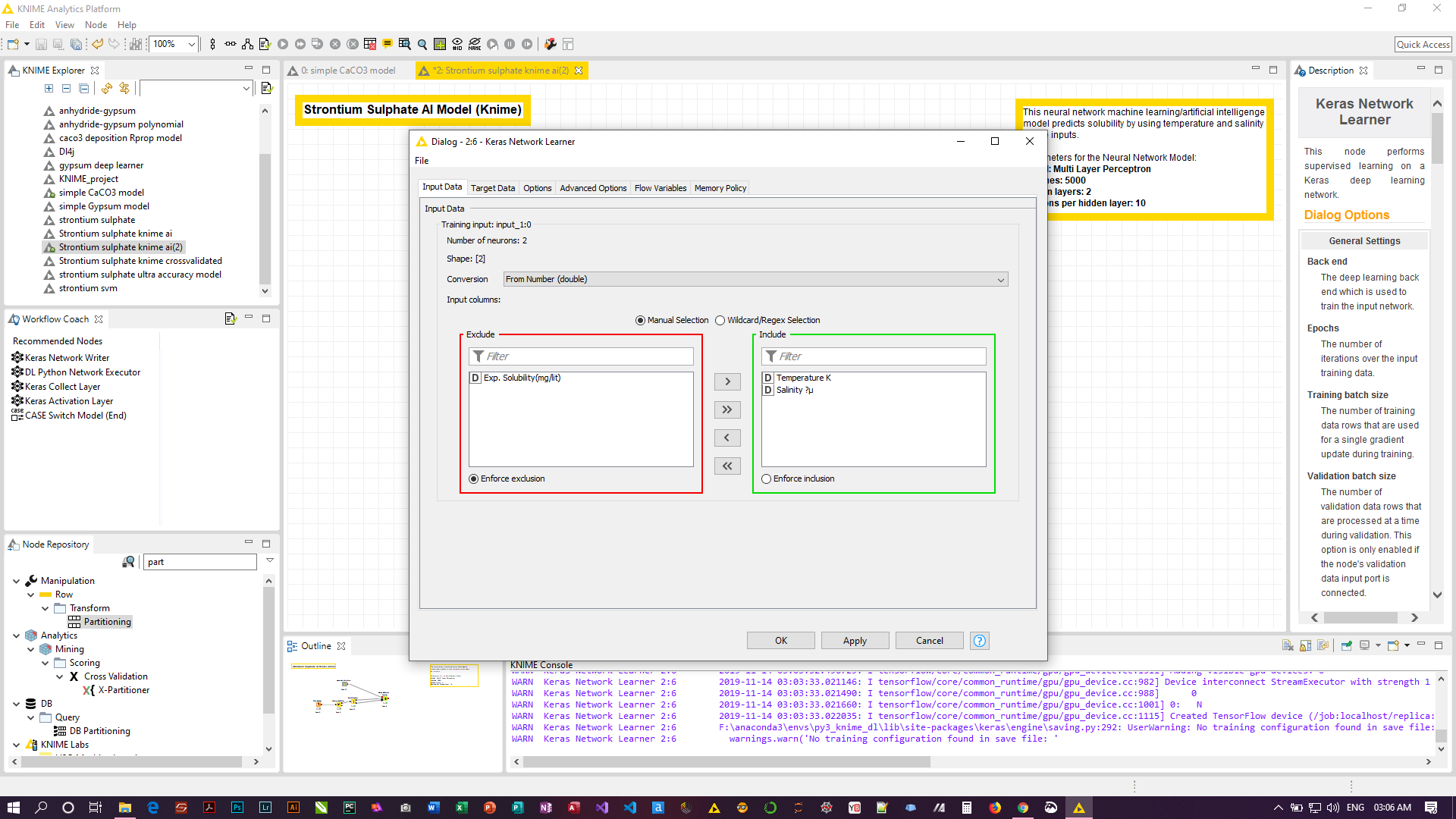Toggle the console Scroll Lock icon
1456x819 pixels.
(1305, 645)
